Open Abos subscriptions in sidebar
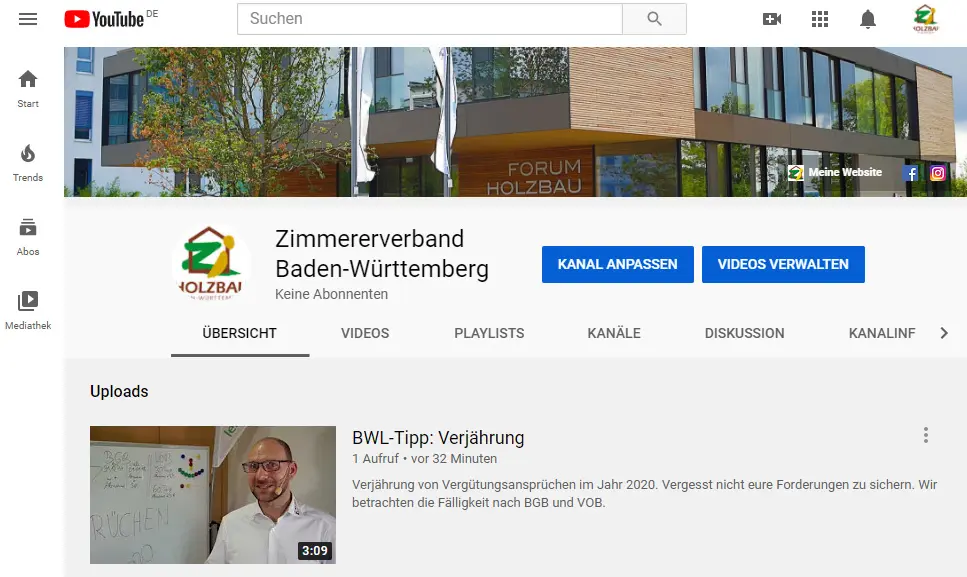Image resolution: width=967 pixels, height=577 pixels. coord(28,237)
